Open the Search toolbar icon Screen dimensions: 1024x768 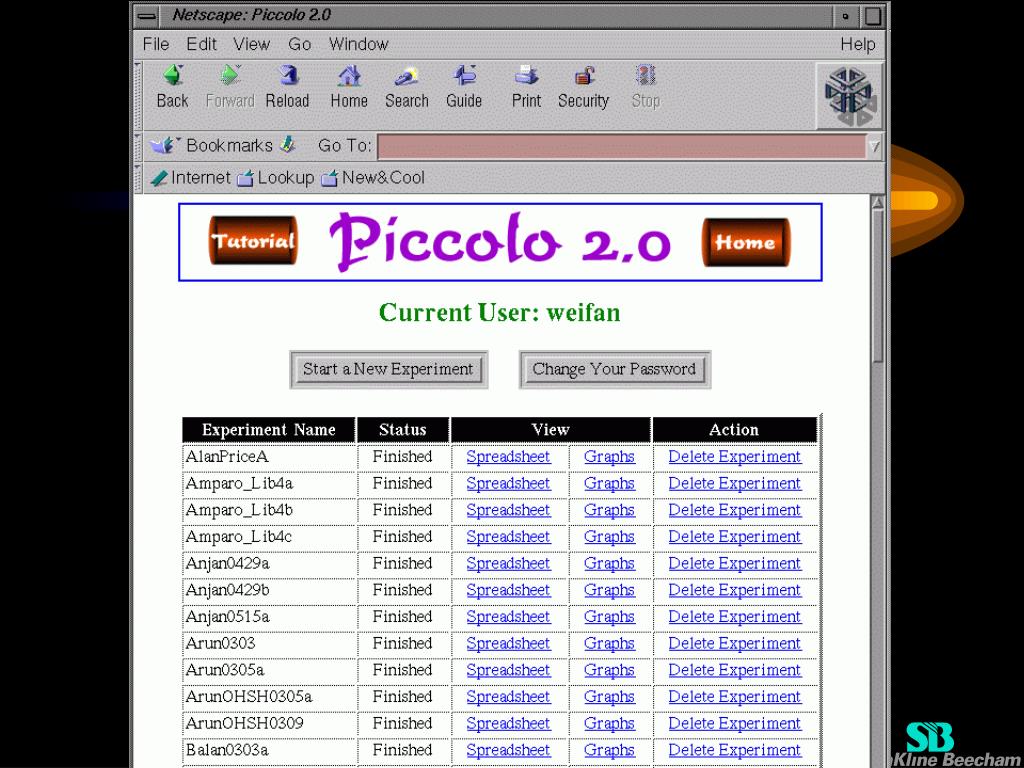(406, 87)
